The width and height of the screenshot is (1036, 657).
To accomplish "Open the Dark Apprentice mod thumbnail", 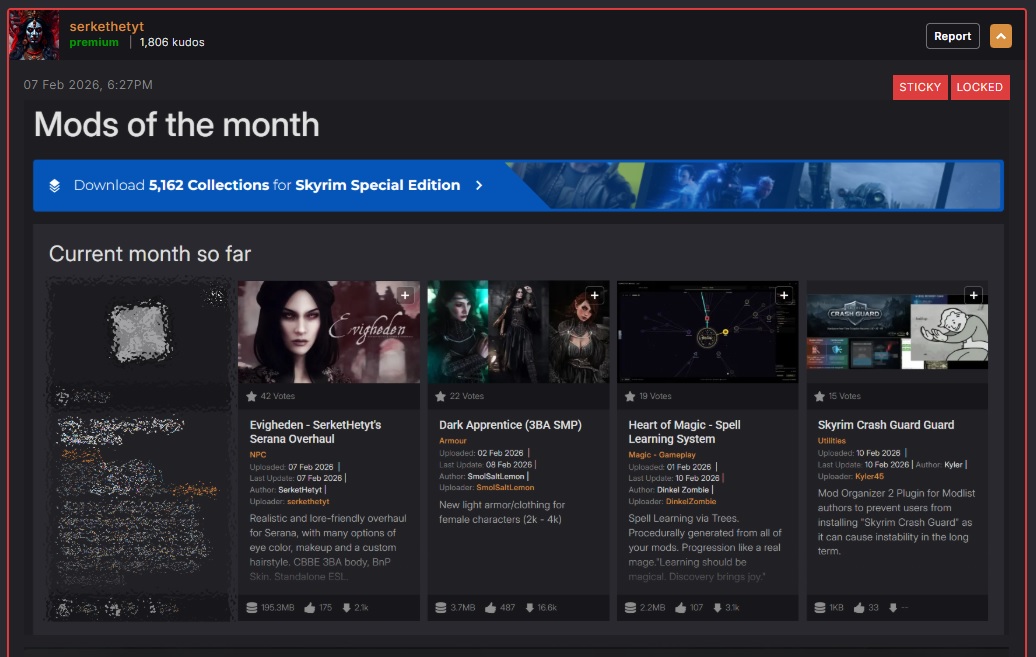I will click(x=518, y=332).
